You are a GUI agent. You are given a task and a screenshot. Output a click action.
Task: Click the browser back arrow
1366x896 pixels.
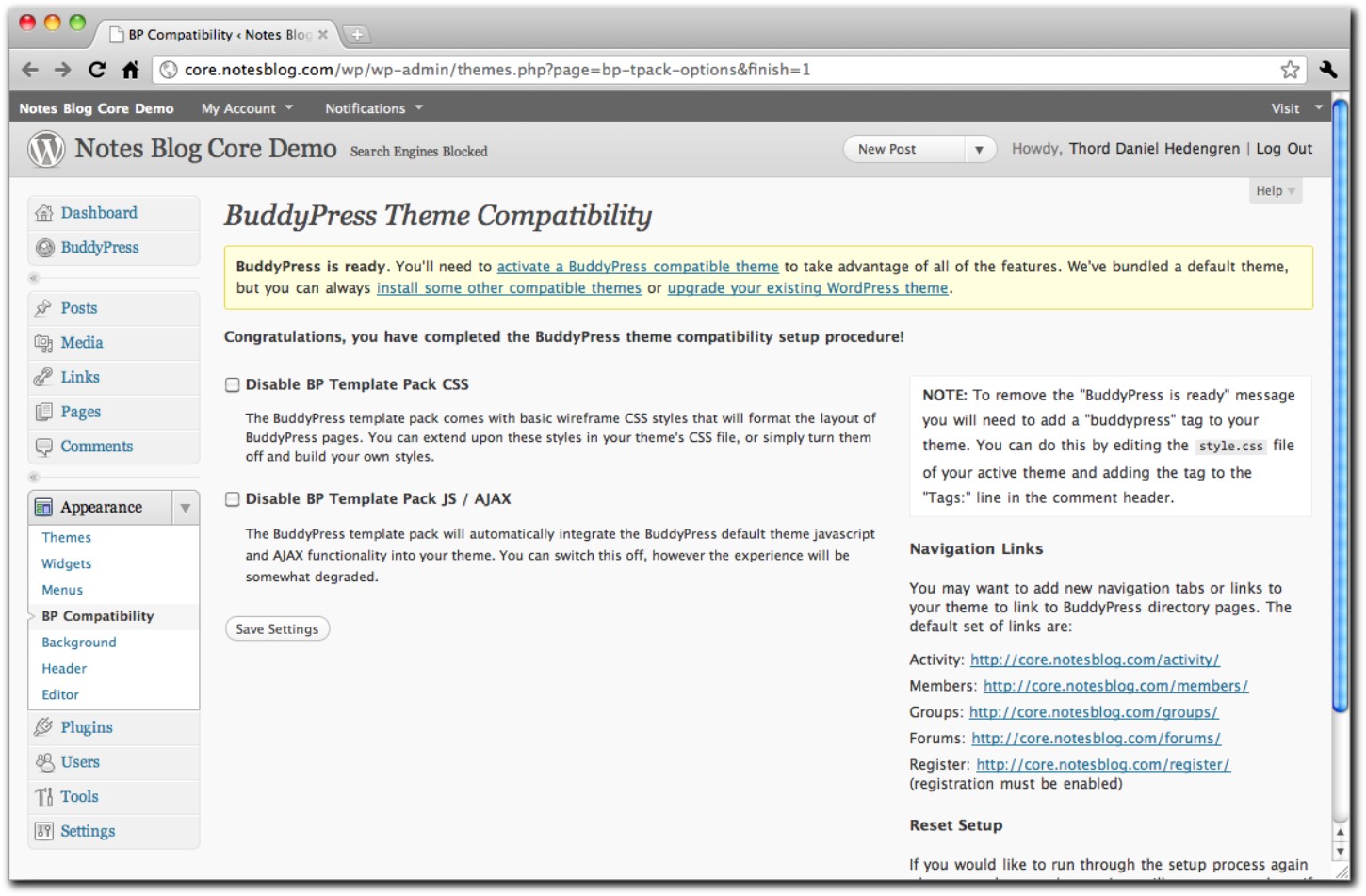tap(30, 70)
